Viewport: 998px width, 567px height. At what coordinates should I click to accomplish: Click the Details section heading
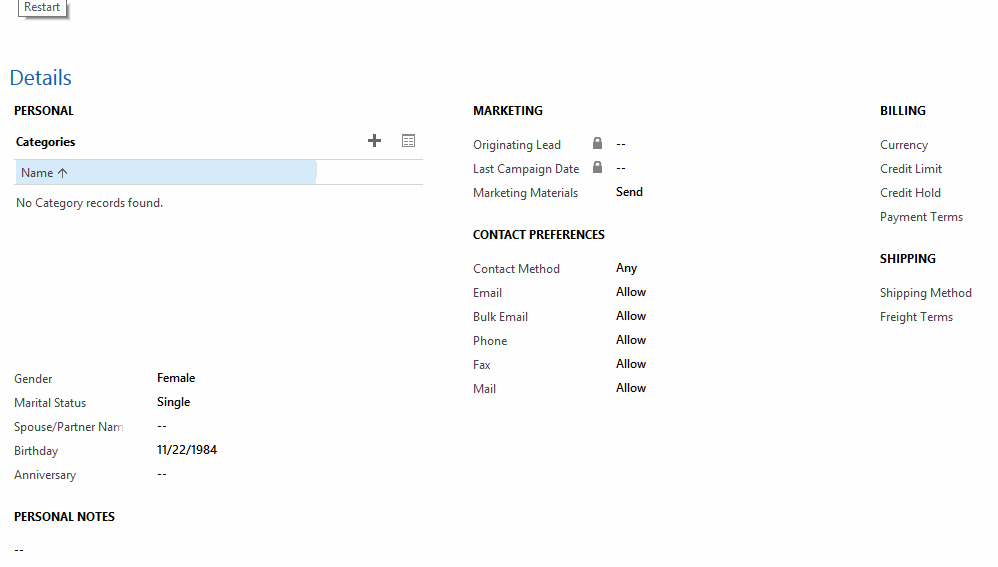41,78
